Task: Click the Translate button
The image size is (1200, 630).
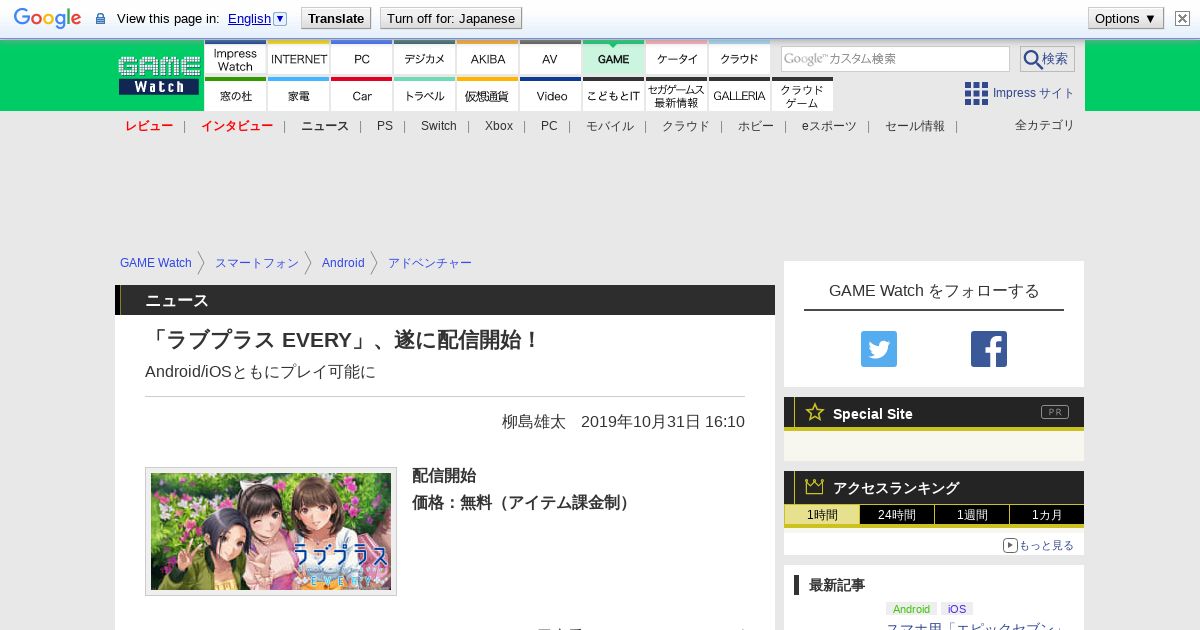Action: [336, 18]
